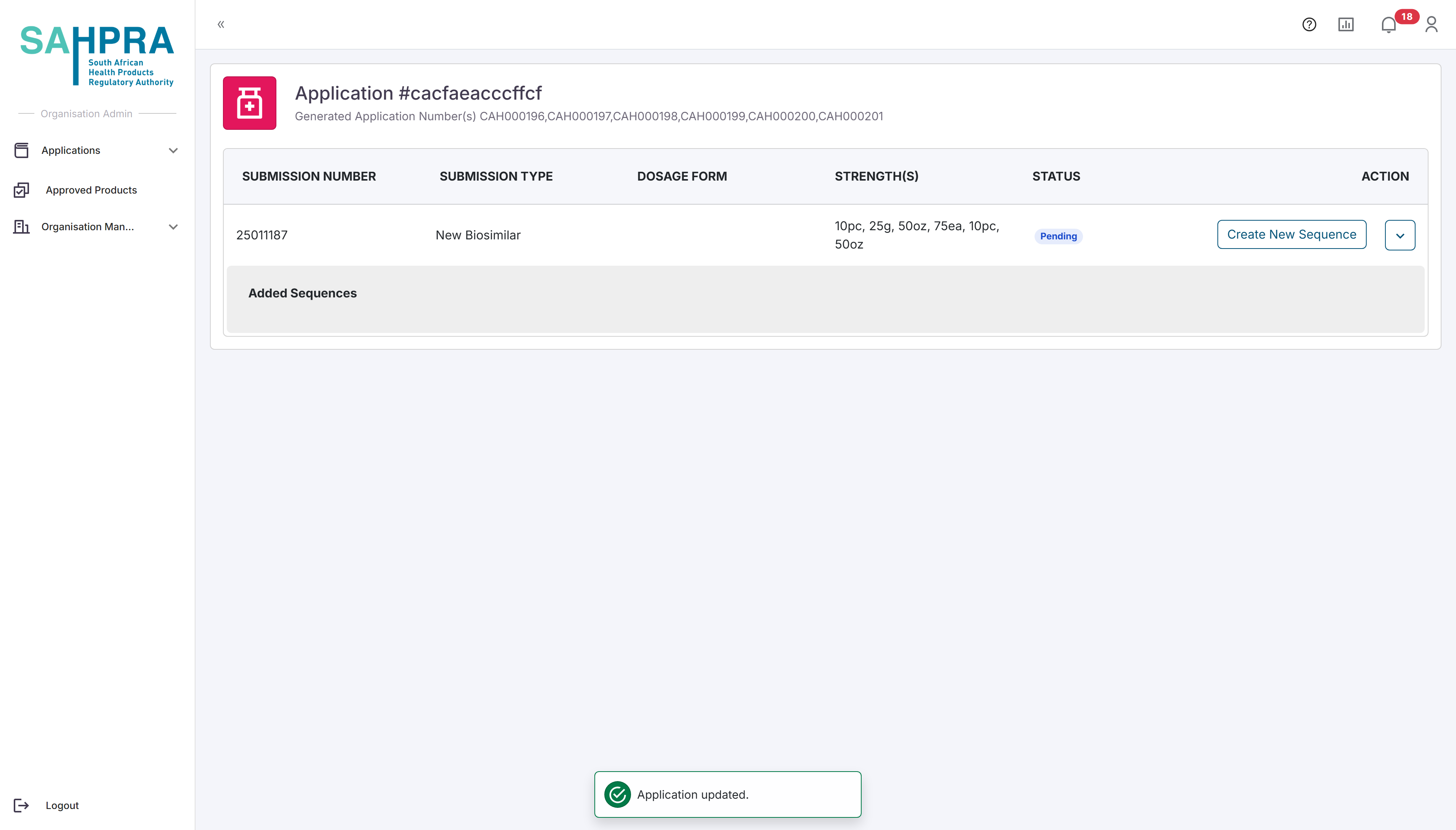Click the Organisation Admin role label
The height and width of the screenshot is (830, 1456).
pos(86,113)
